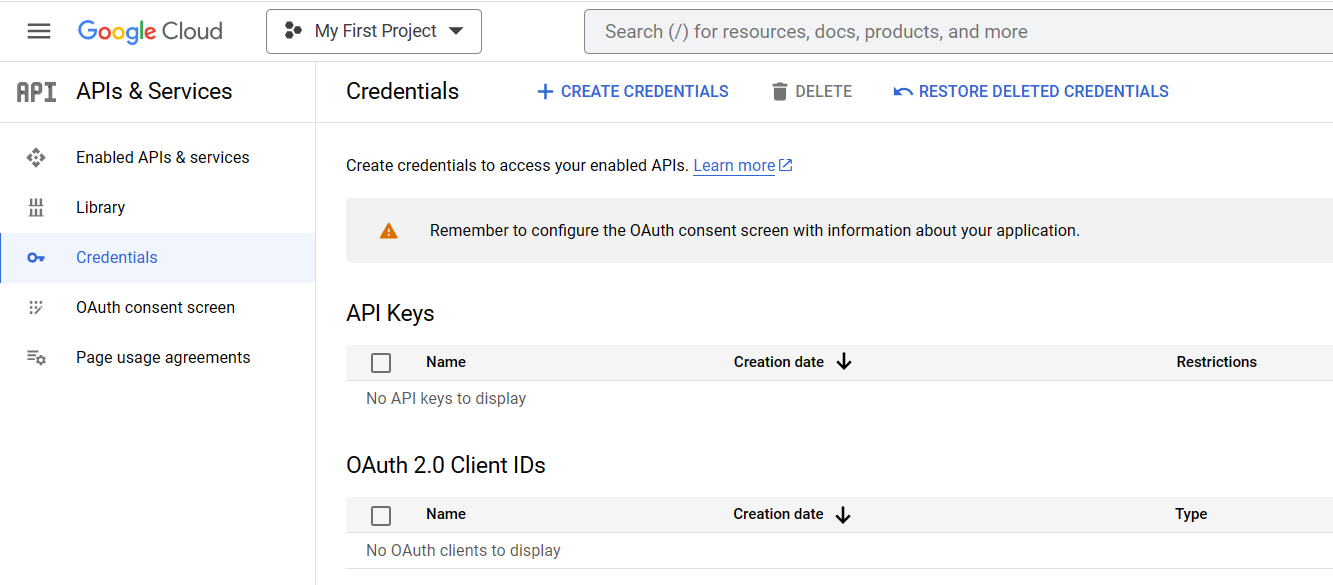Sort API Keys by Name column
Screen dimensions: 1333x585
pos(446,362)
